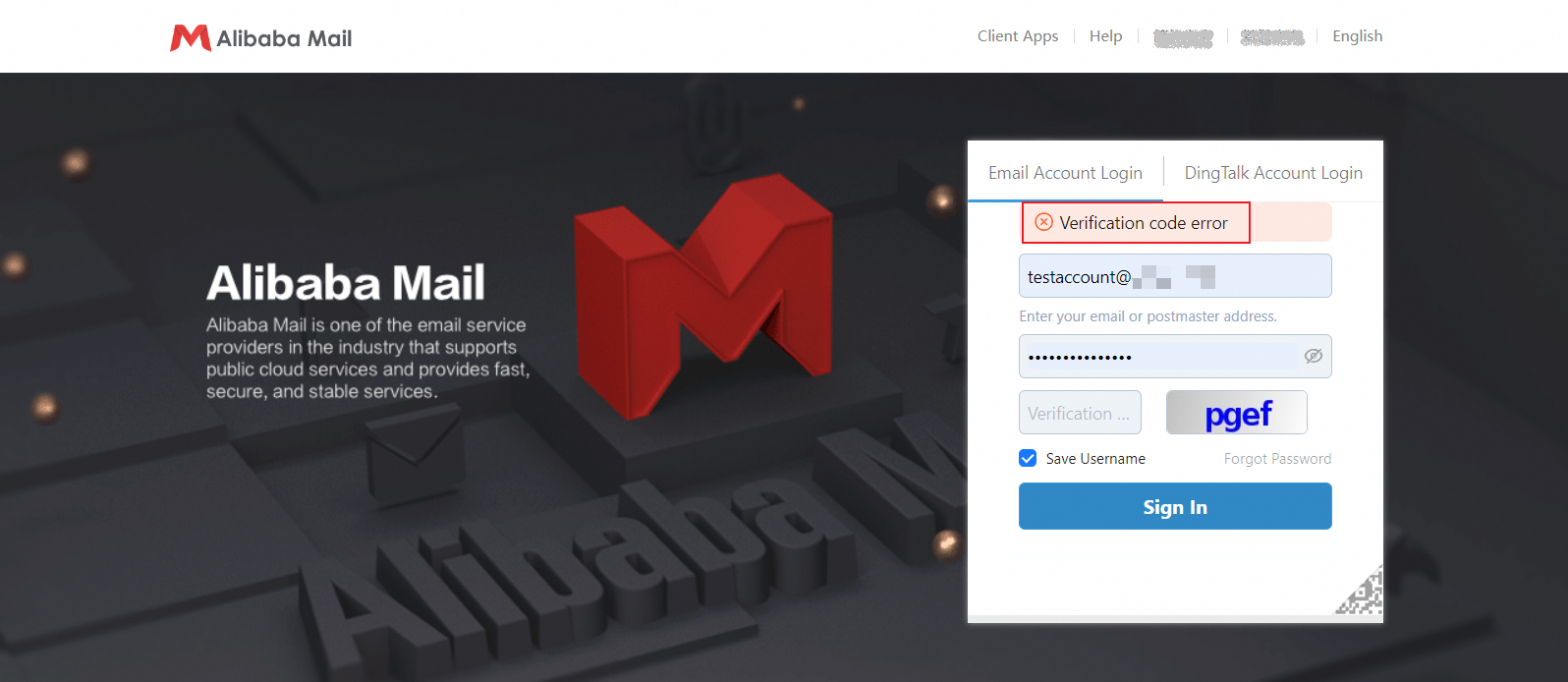Click the password input field
The width and height of the screenshot is (1568, 682).
[x=1175, y=356]
